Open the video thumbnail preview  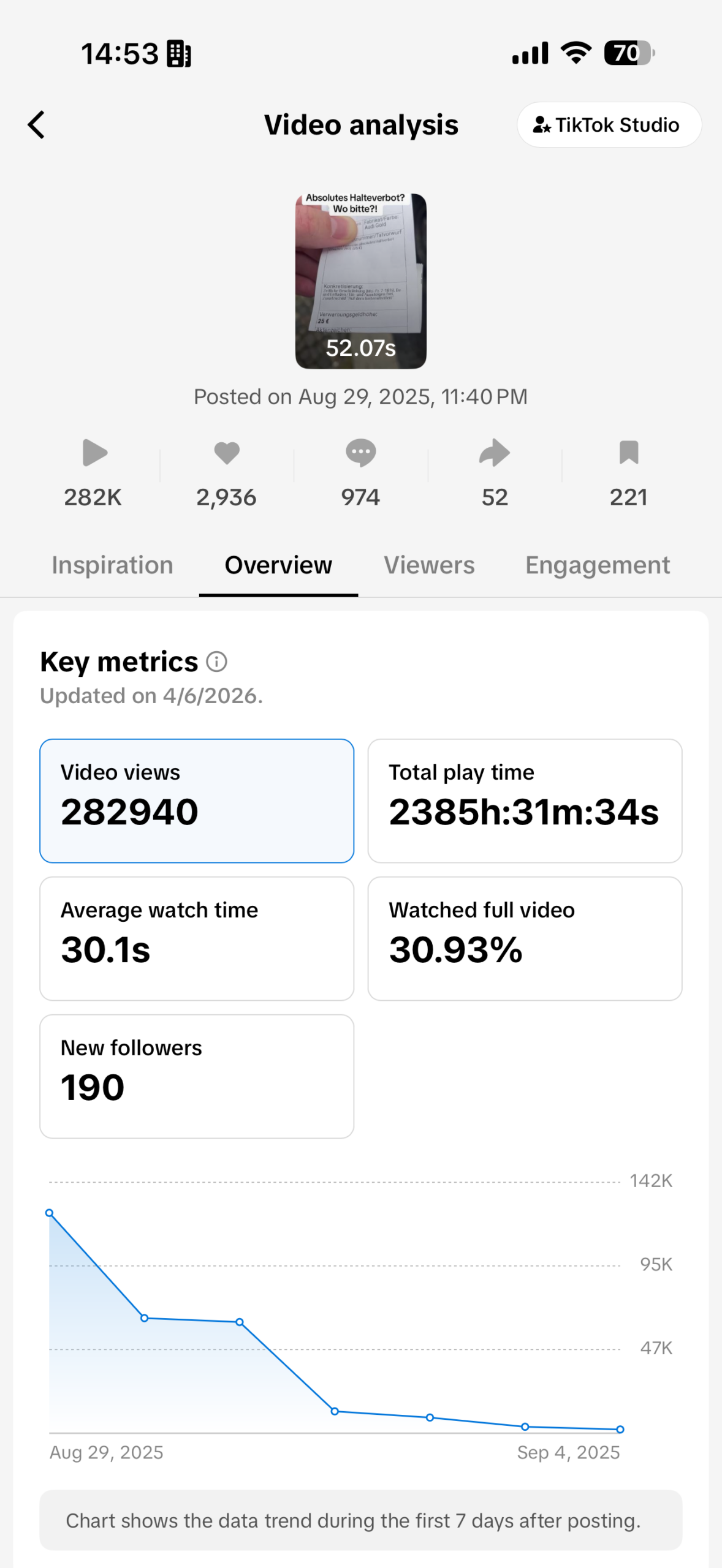360,281
